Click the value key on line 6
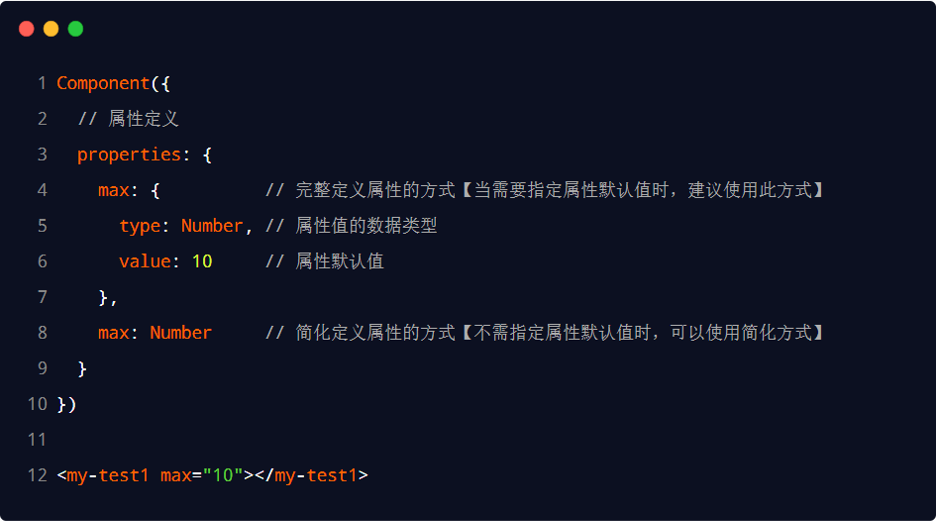The width and height of the screenshot is (936, 521). pyautogui.click(x=144, y=262)
